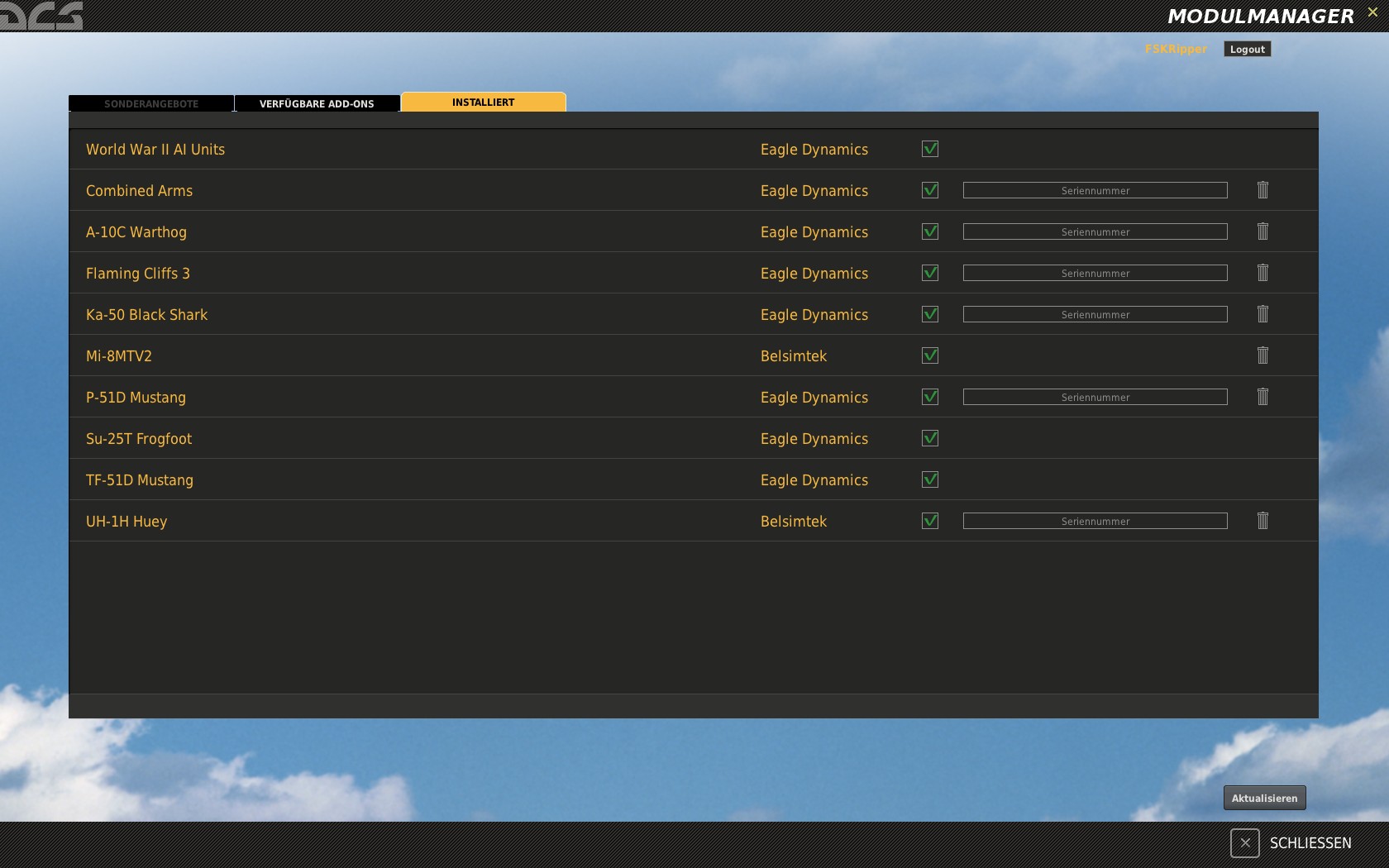The width and height of the screenshot is (1389, 868).
Task: Uncheck the Mi-8MTV2 checkbox
Action: coord(930,355)
